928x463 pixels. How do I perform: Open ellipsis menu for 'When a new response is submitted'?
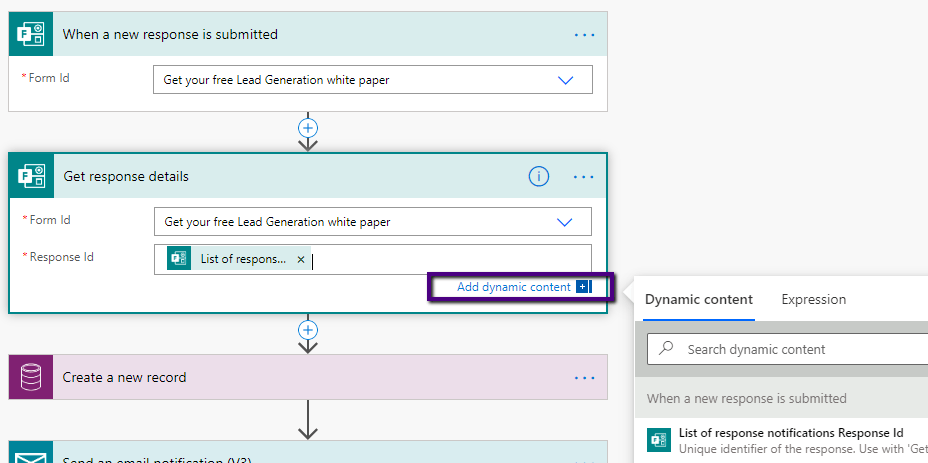pos(584,34)
